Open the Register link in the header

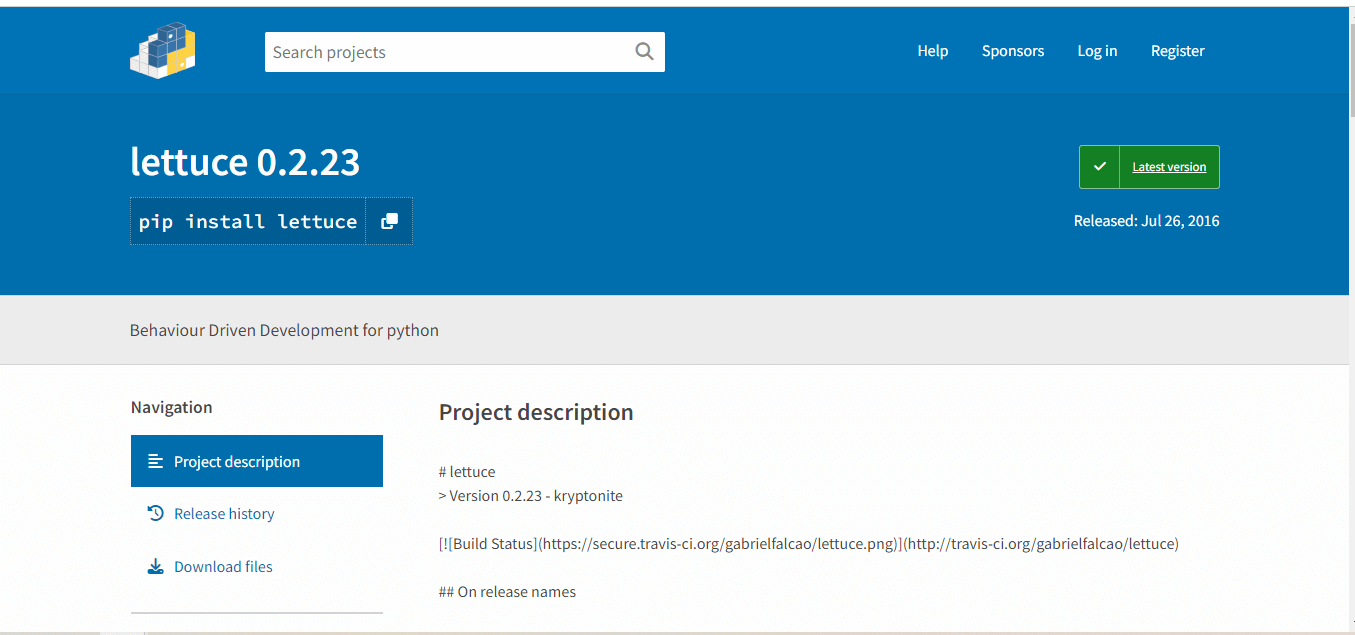click(x=1177, y=51)
